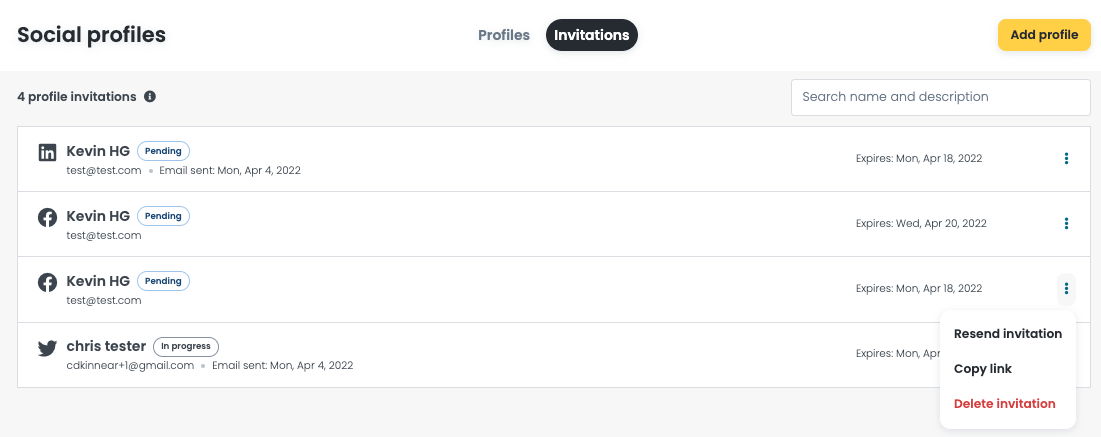Image resolution: width=1101 pixels, height=437 pixels.
Task: Click the chris tester invitation name
Action: click(x=106, y=346)
